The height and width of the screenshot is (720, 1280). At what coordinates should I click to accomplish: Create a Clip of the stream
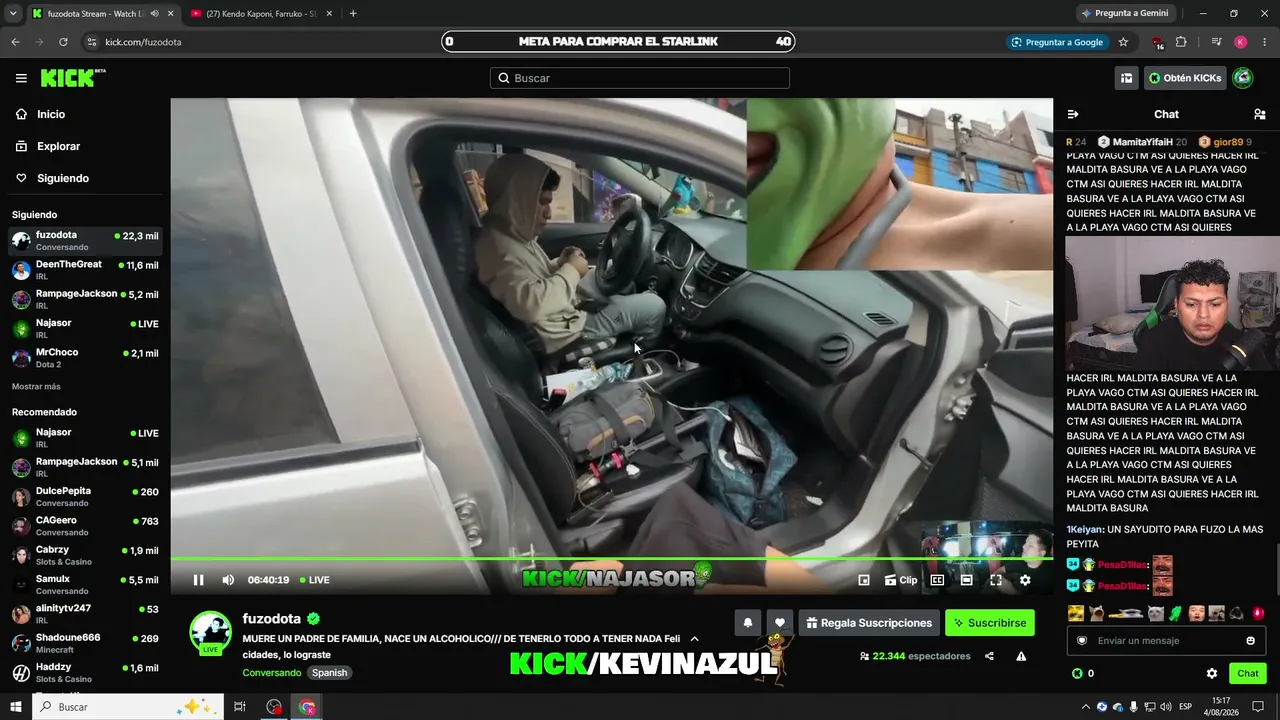point(901,580)
